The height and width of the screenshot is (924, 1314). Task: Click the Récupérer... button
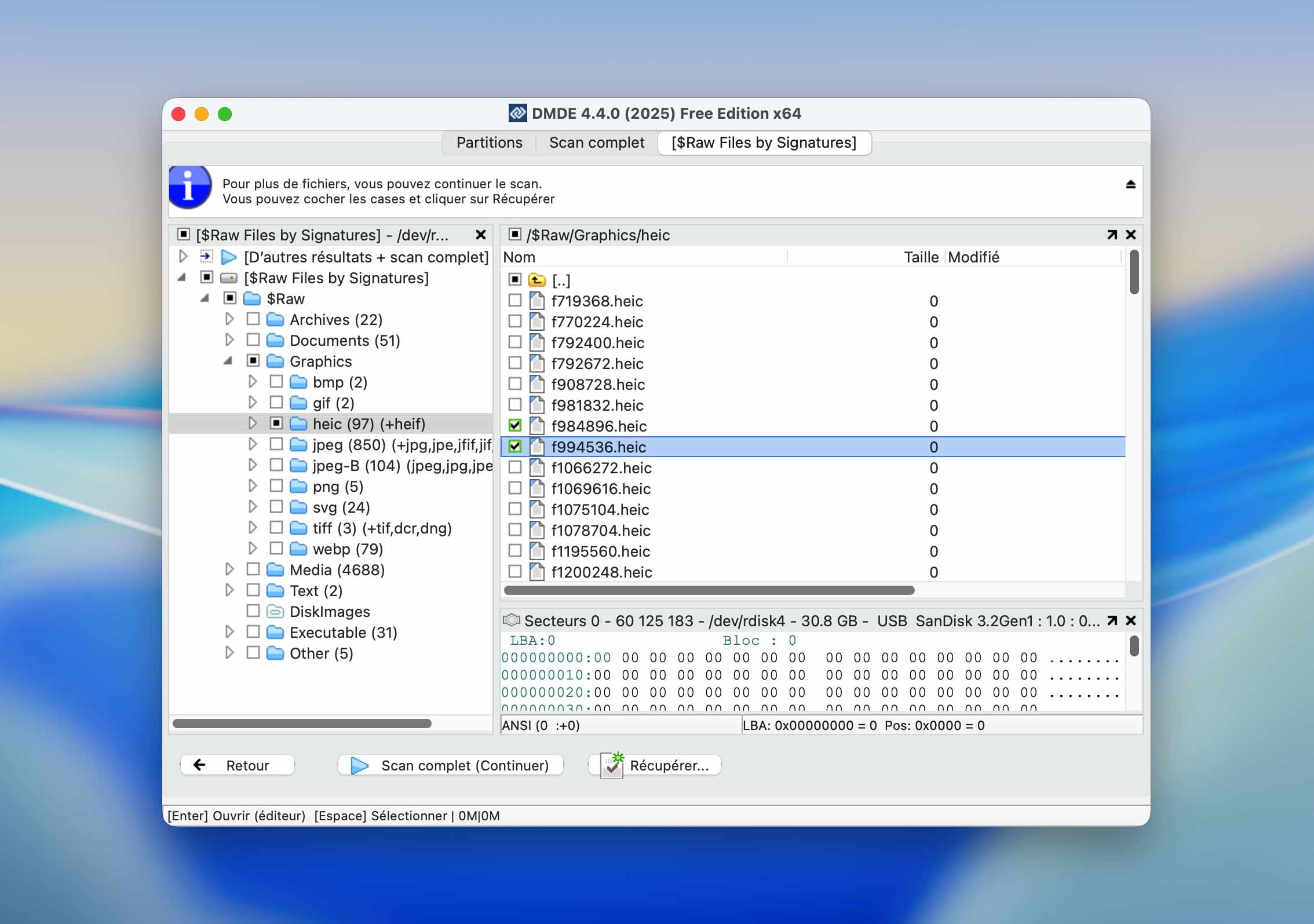(654, 765)
